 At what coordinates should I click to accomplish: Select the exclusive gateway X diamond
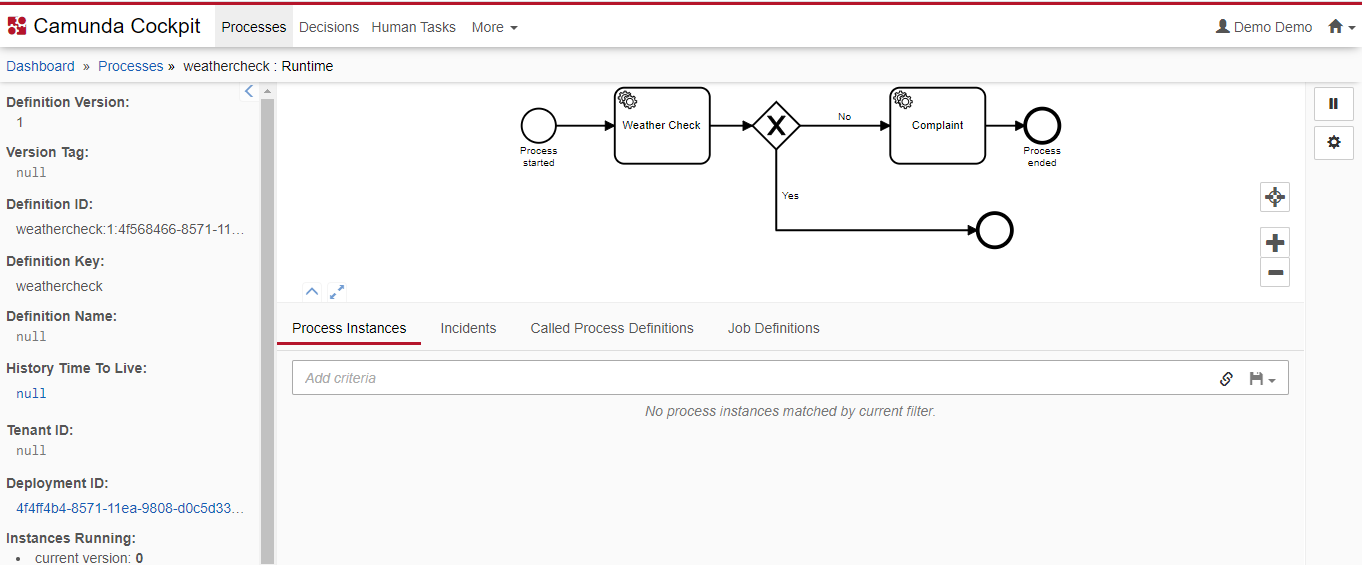(x=777, y=126)
